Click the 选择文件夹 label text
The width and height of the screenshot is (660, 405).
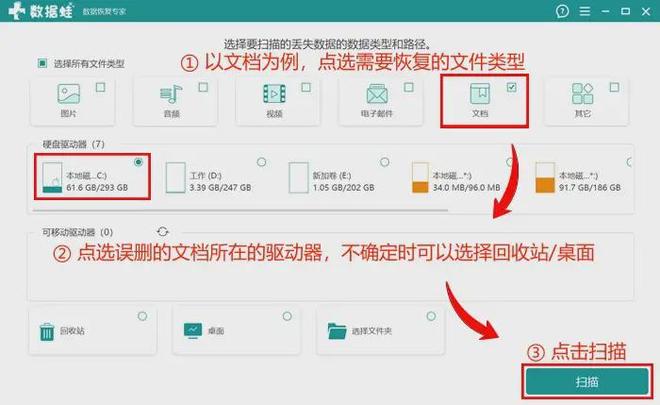click(x=372, y=331)
